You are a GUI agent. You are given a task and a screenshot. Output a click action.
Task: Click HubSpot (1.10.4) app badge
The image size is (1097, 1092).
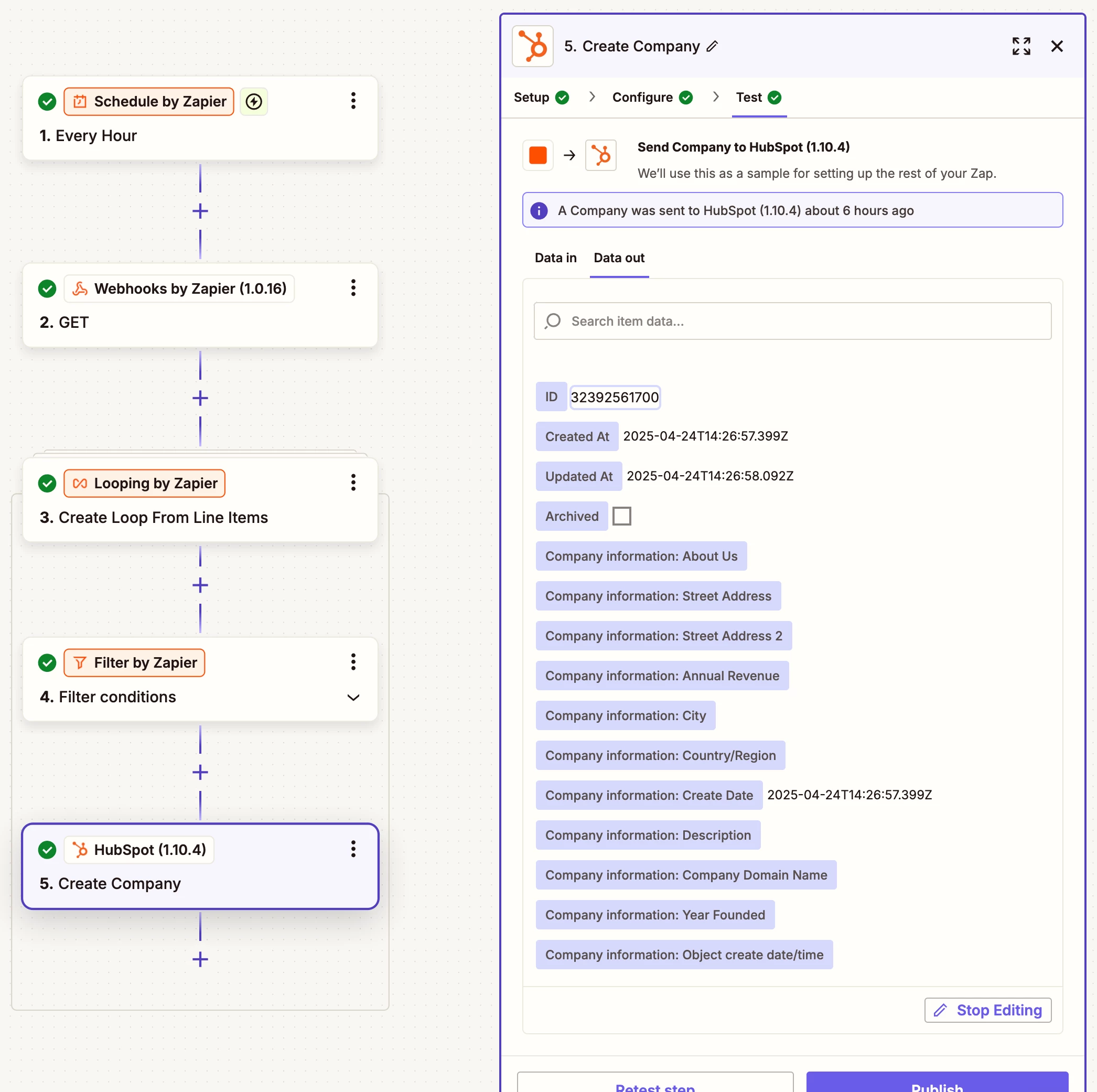click(x=139, y=850)
